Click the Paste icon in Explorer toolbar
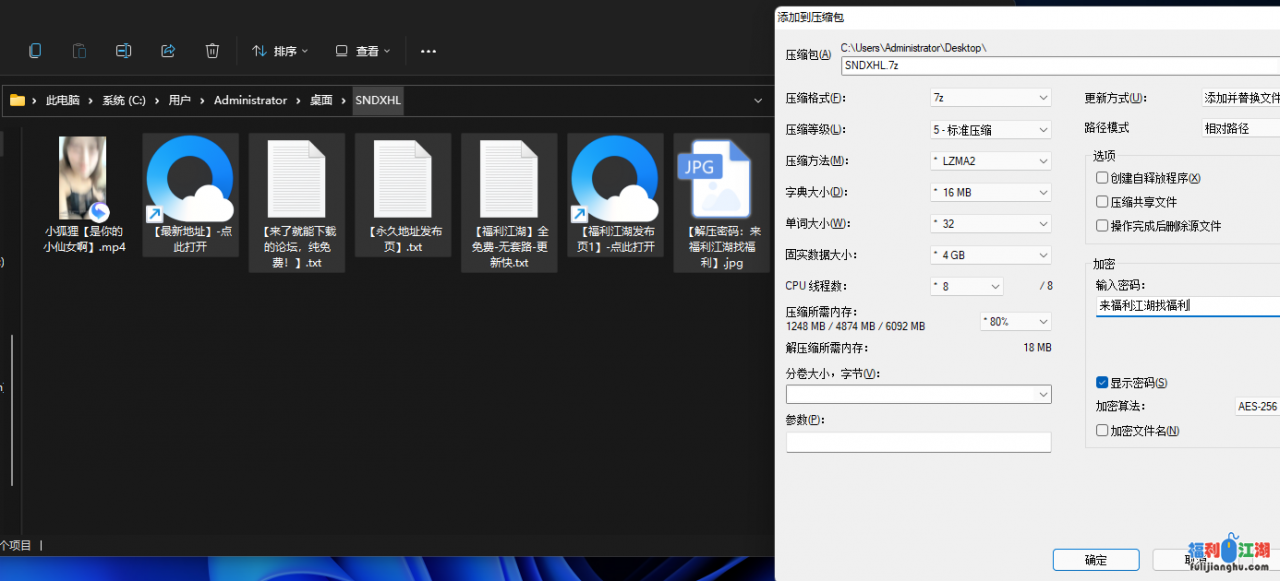The height and width of the screenshot is (581, 1280). click(79, 51)
